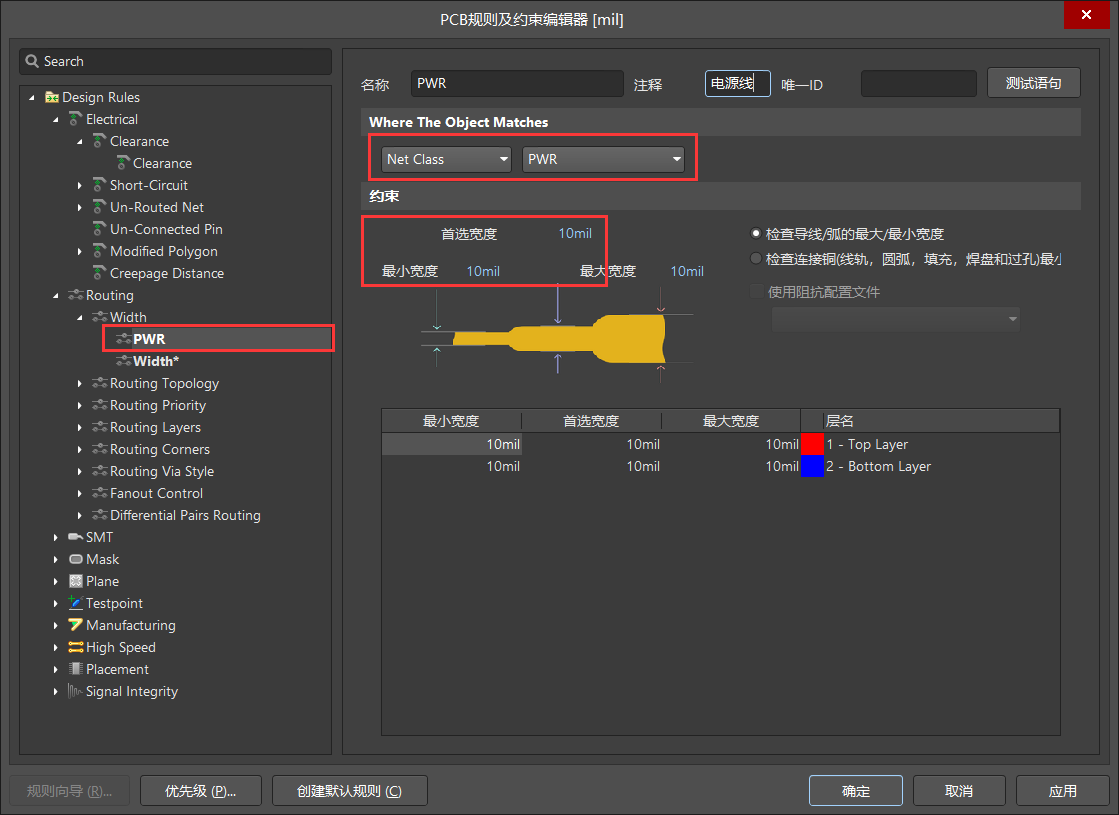Click the Routing Priority icon
Viewport: 1119px width, 815px height.
pos(99,405)
